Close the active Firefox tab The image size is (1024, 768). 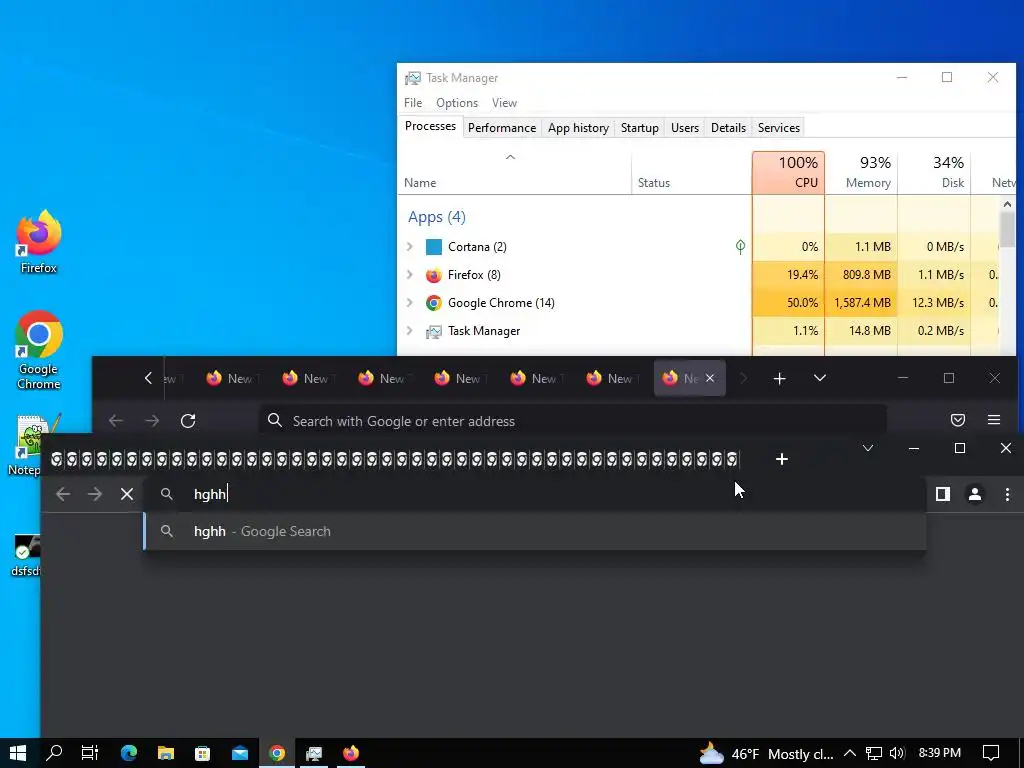pyautogui.click(x=710, y=378)
